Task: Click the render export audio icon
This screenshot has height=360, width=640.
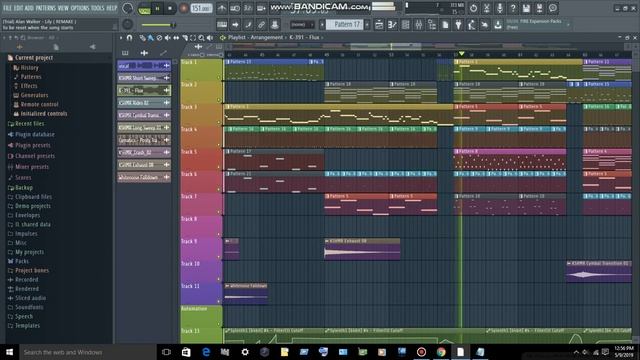Action: (x=539, y=8)
